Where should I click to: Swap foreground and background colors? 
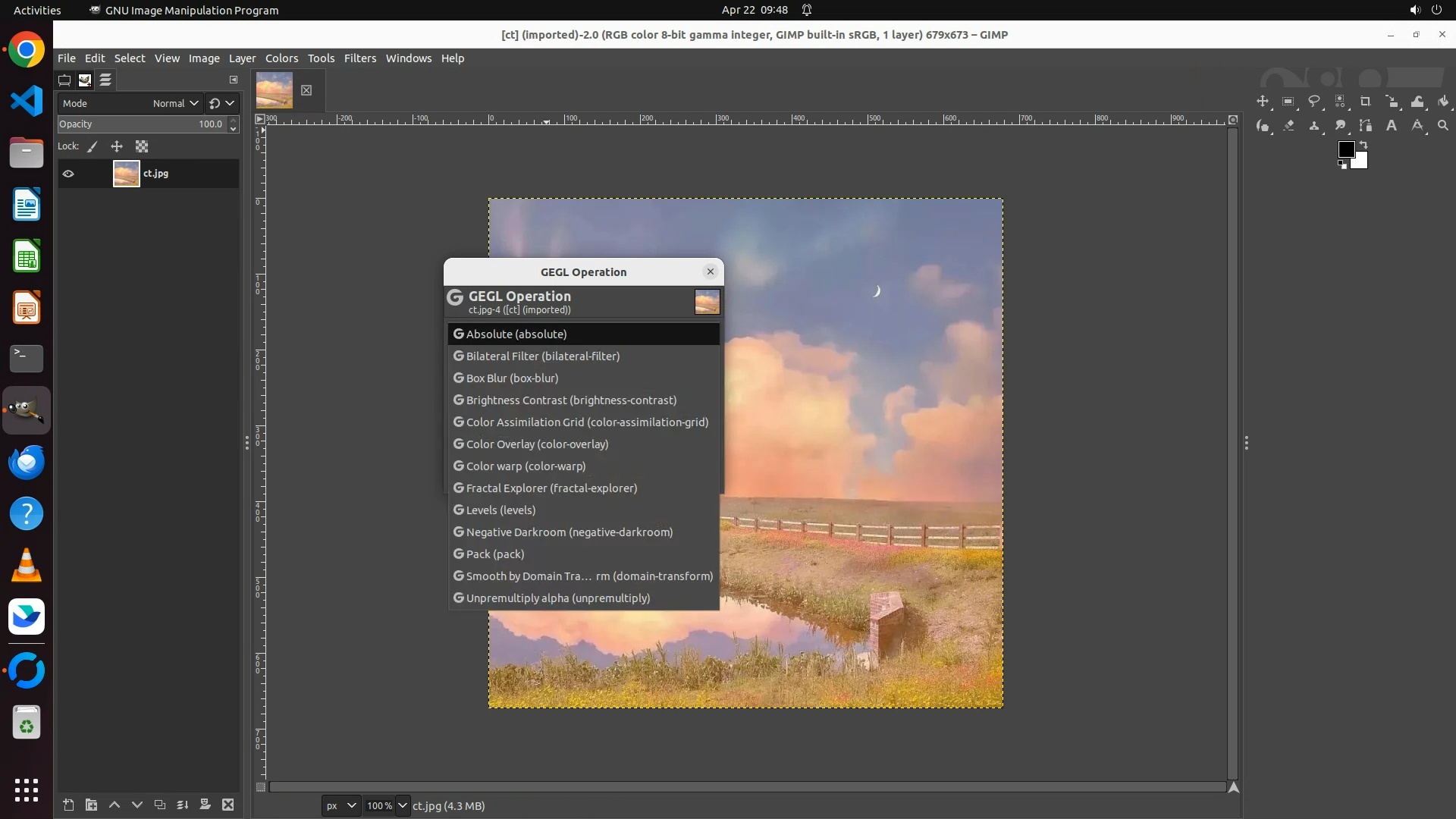click(1363, 144)
